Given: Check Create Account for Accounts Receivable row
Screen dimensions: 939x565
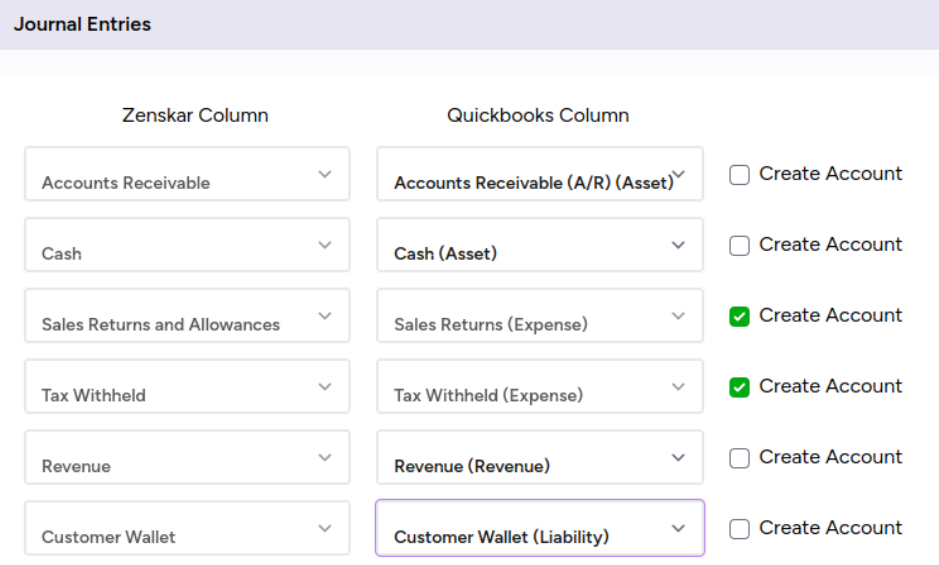Looking at the screenshot, I should [x=739, y=175].
